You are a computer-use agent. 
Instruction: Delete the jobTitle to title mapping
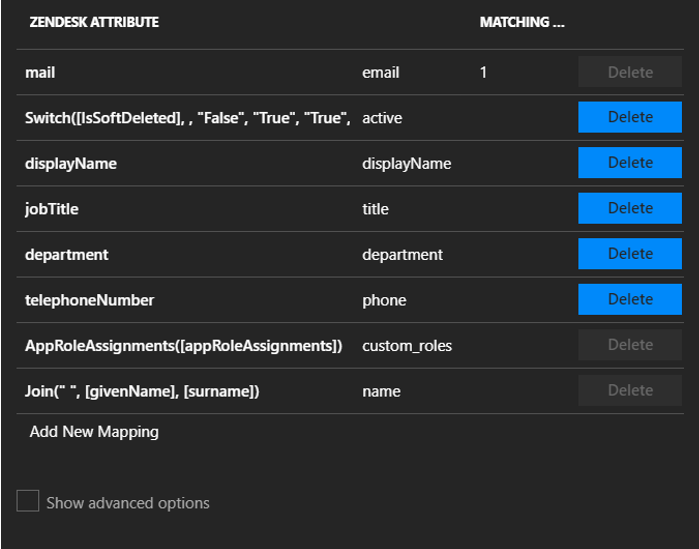pyautogui.click(x=630, y=208)
